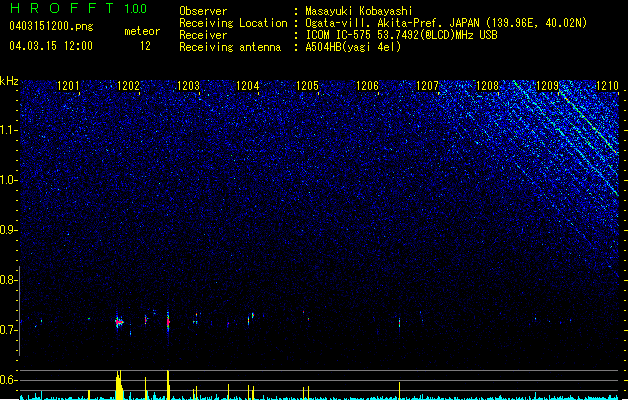Viewport: 629px width, 400px height.
Task: Click the 1201 time marker
Action: click(x=68, y=86)
